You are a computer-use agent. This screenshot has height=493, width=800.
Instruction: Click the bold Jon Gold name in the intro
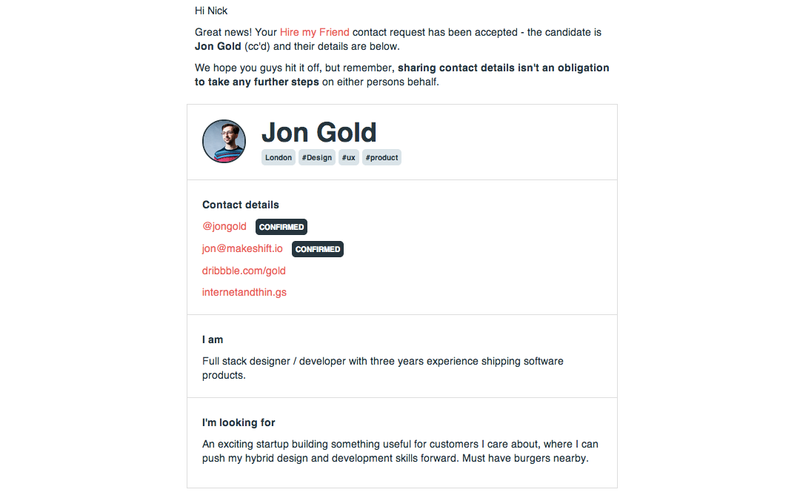218,46
